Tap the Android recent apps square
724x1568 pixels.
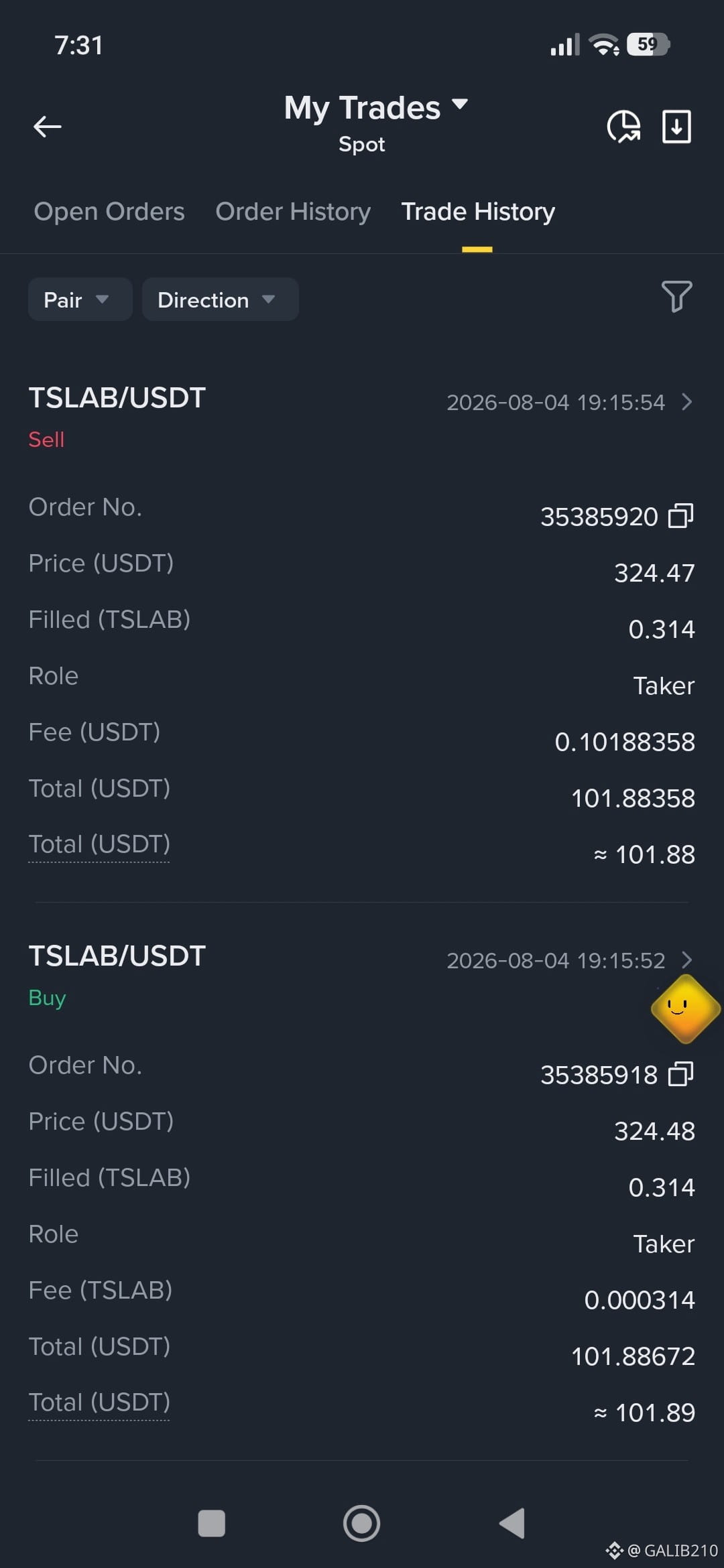[x=212, y=1523]
